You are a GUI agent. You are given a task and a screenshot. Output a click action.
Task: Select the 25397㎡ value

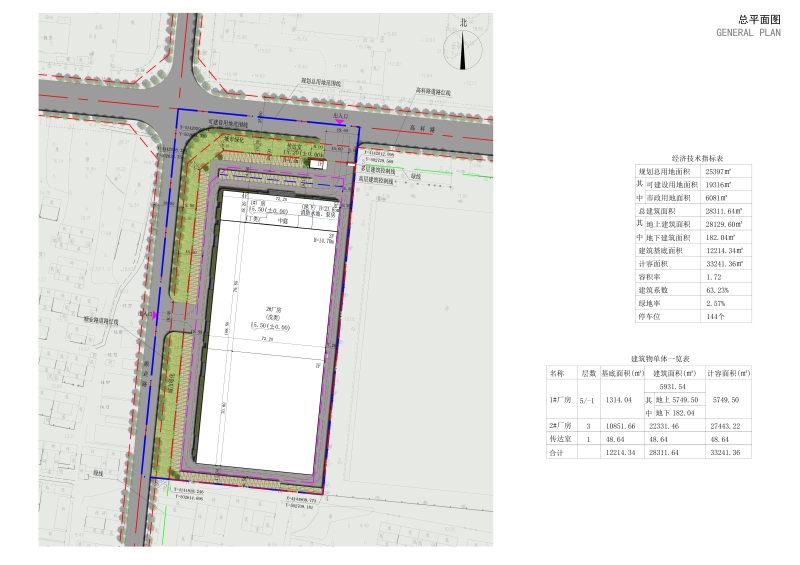click(718, 171)
